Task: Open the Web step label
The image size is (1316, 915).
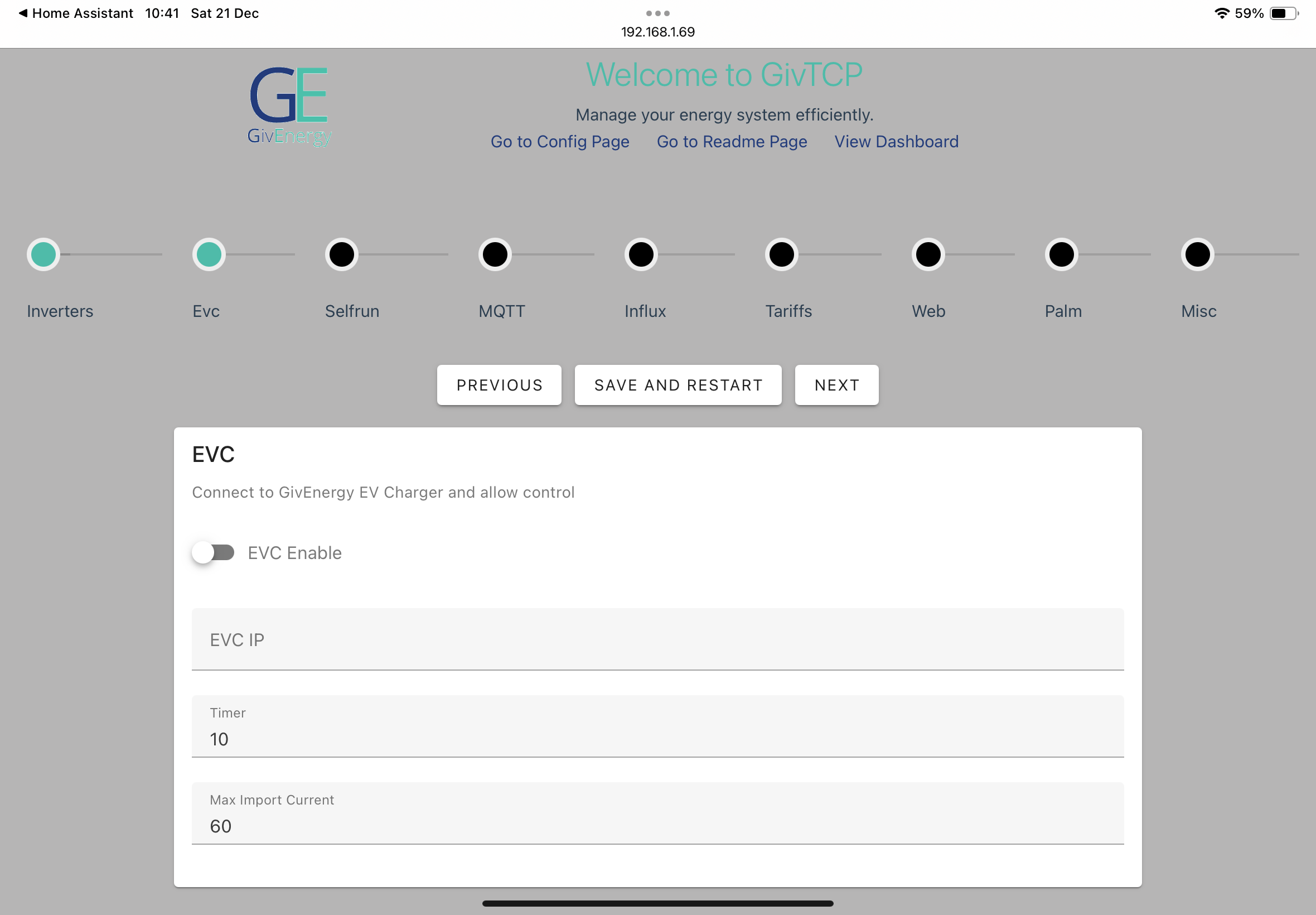Action: (x=928, y=311)
